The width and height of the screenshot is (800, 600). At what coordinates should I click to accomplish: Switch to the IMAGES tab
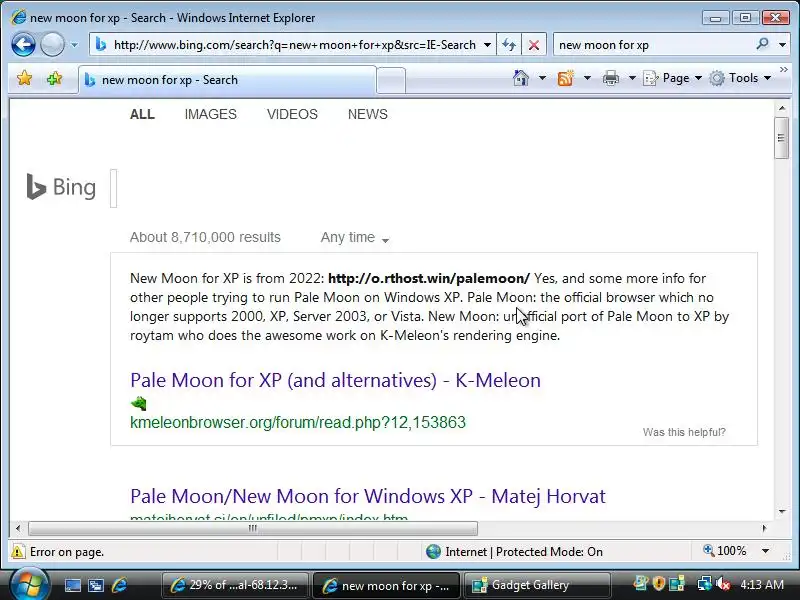point(211,114)
